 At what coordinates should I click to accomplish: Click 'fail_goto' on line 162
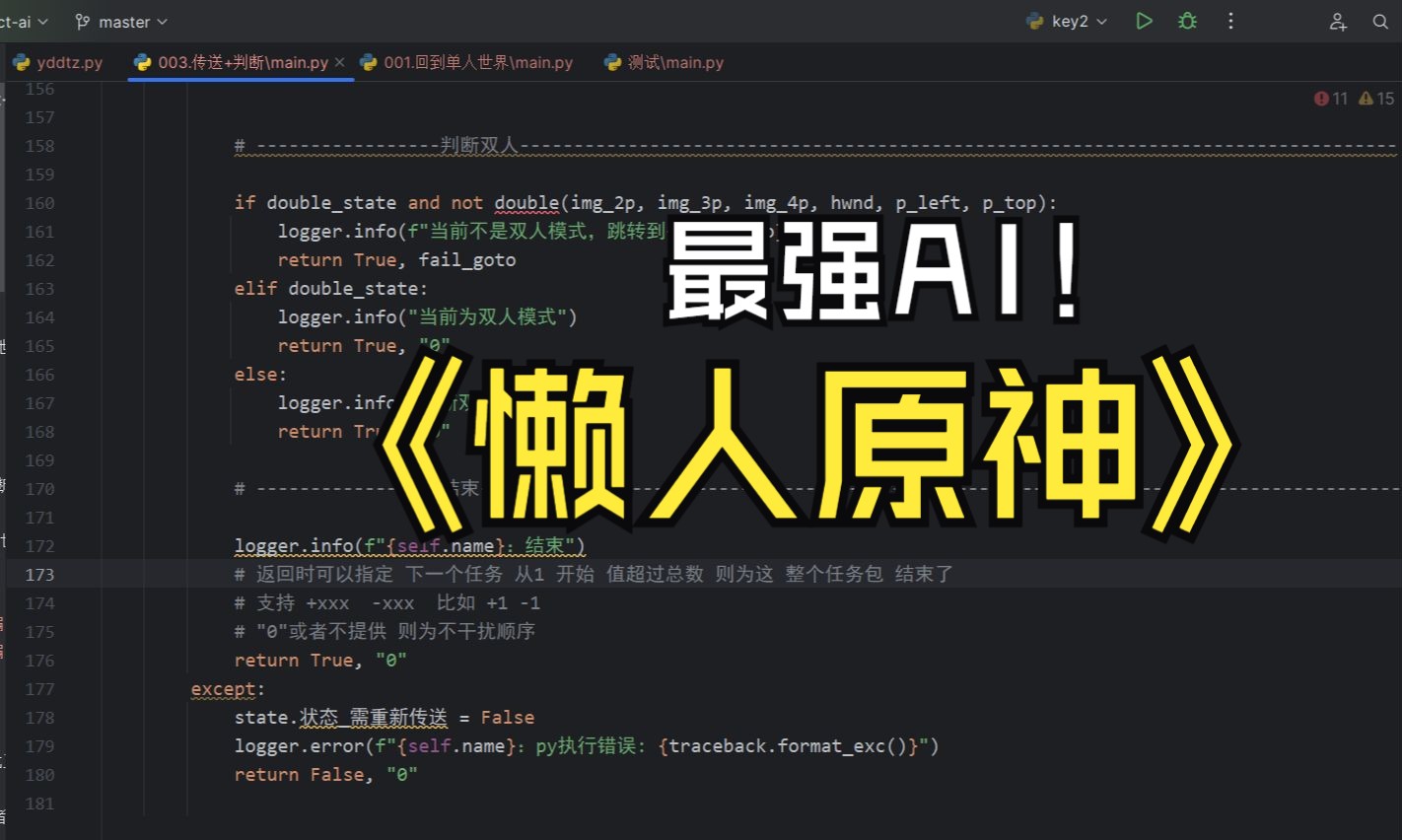click(x=466, y=260)
